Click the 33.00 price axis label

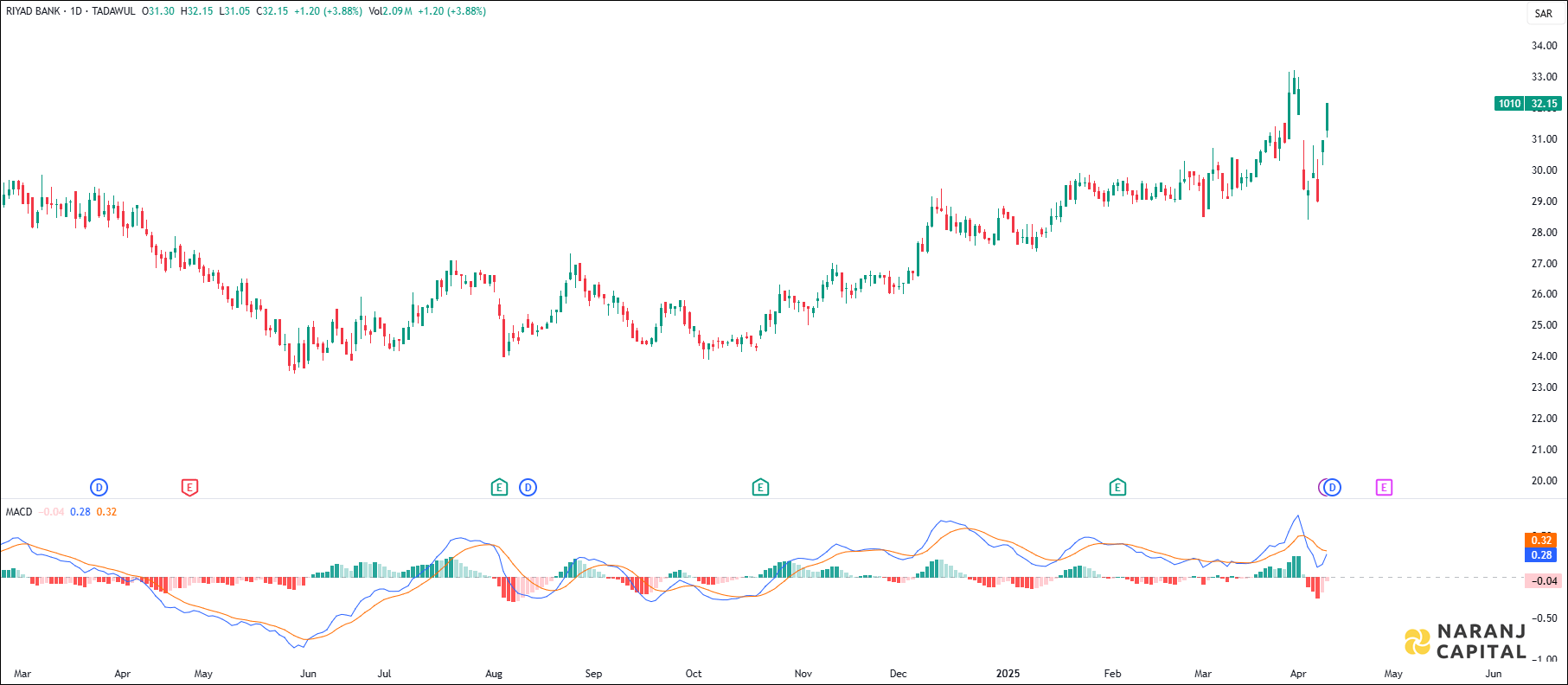pyautogui.click(x=1544, y=77)
